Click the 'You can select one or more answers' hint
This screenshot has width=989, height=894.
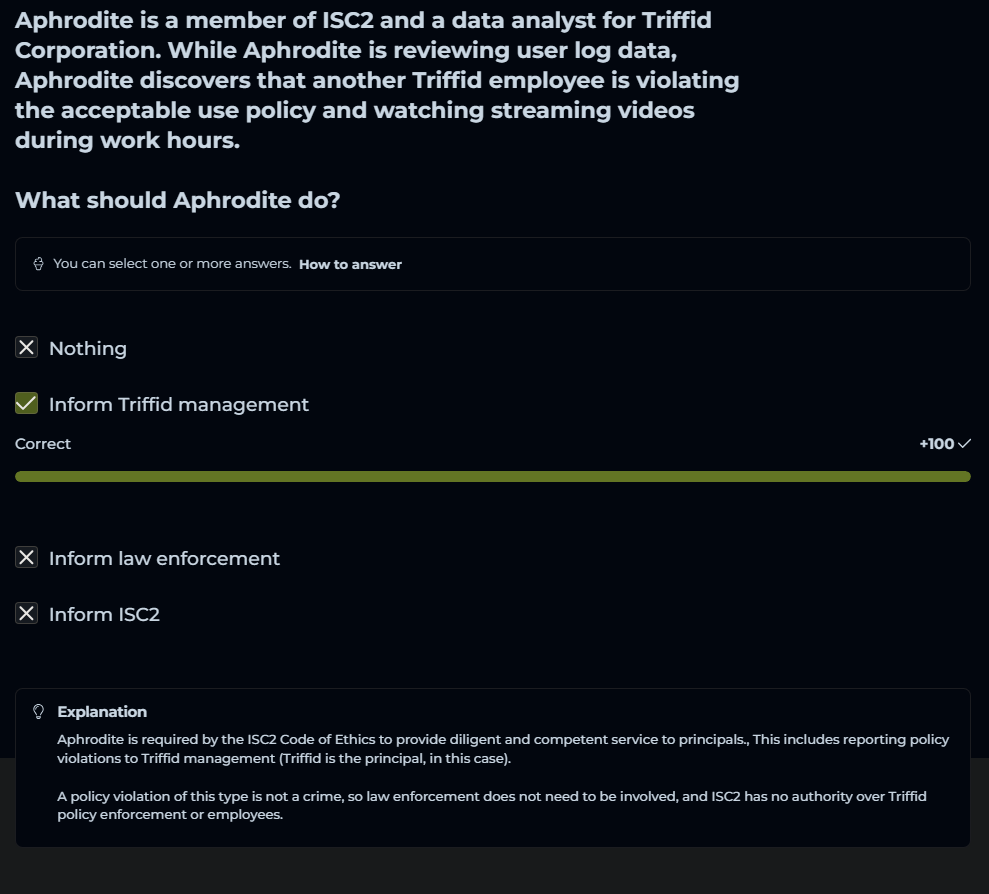tap(172, 264)
